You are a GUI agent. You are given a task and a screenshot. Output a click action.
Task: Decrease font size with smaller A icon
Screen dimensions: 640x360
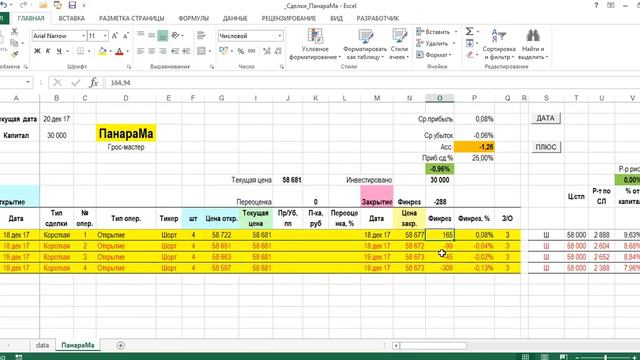point(126,36)
